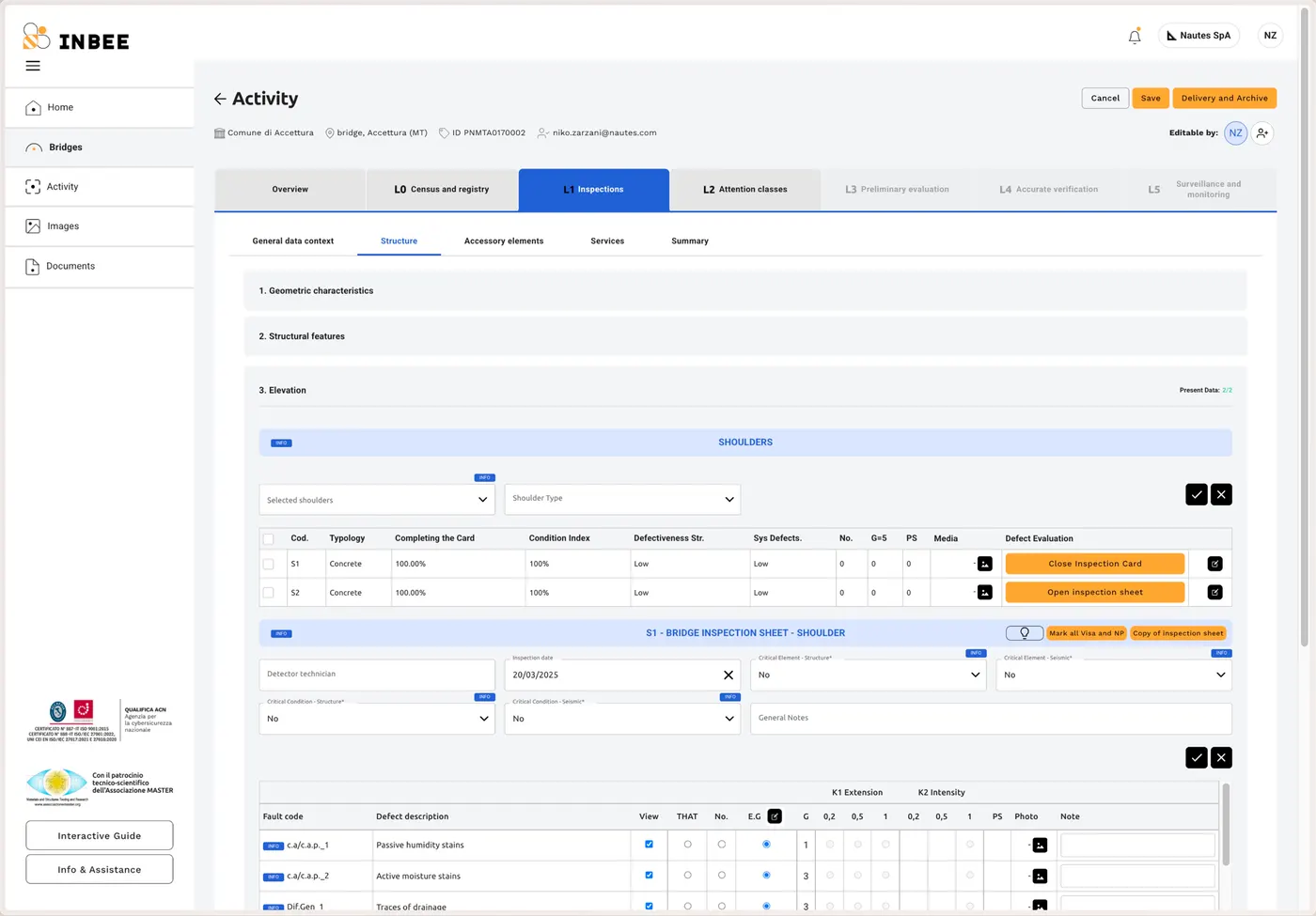Click Delivery and Archive button
The image size is (1316, 916).
click(1225, 98)
